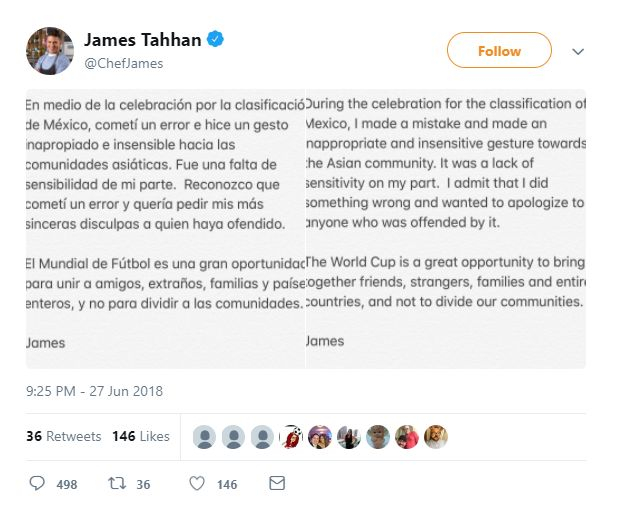The width and height of the screenshot is (621, 514).
Task: Click the third gray default liker avatar
Action: coord(262,436)
